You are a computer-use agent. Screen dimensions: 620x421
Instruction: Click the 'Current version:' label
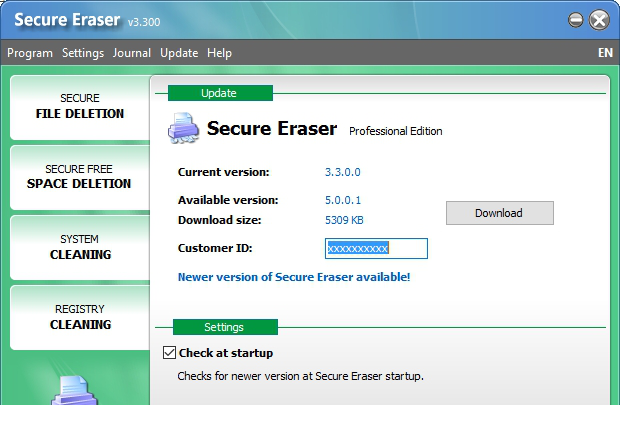coord(223,172)
